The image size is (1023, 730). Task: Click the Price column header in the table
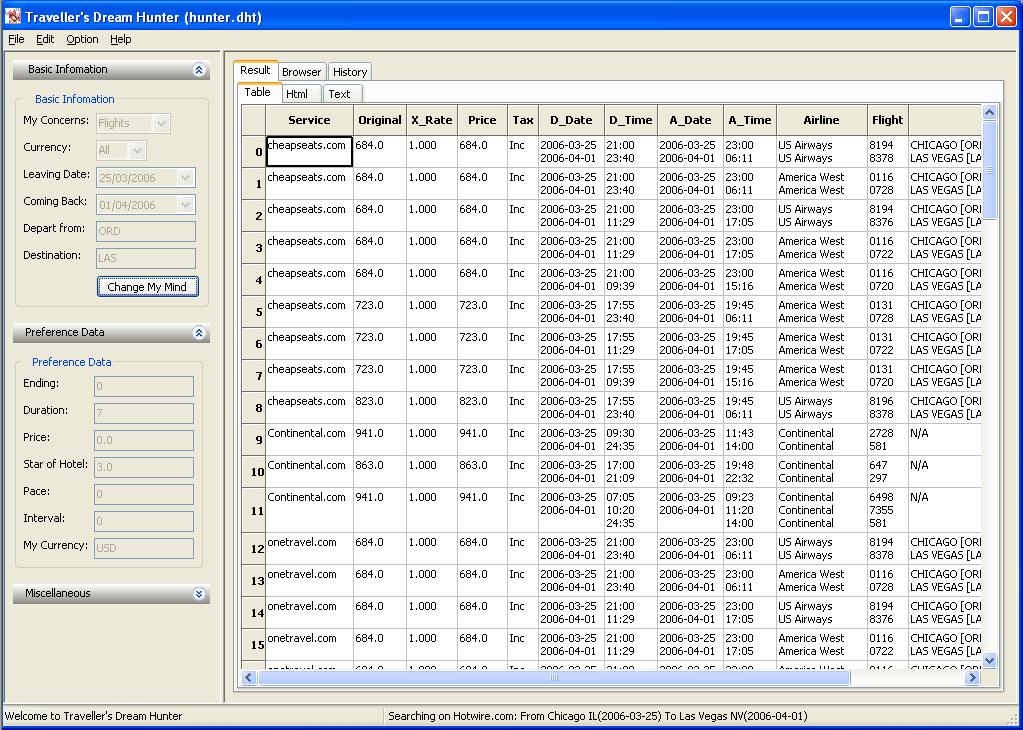482,120
